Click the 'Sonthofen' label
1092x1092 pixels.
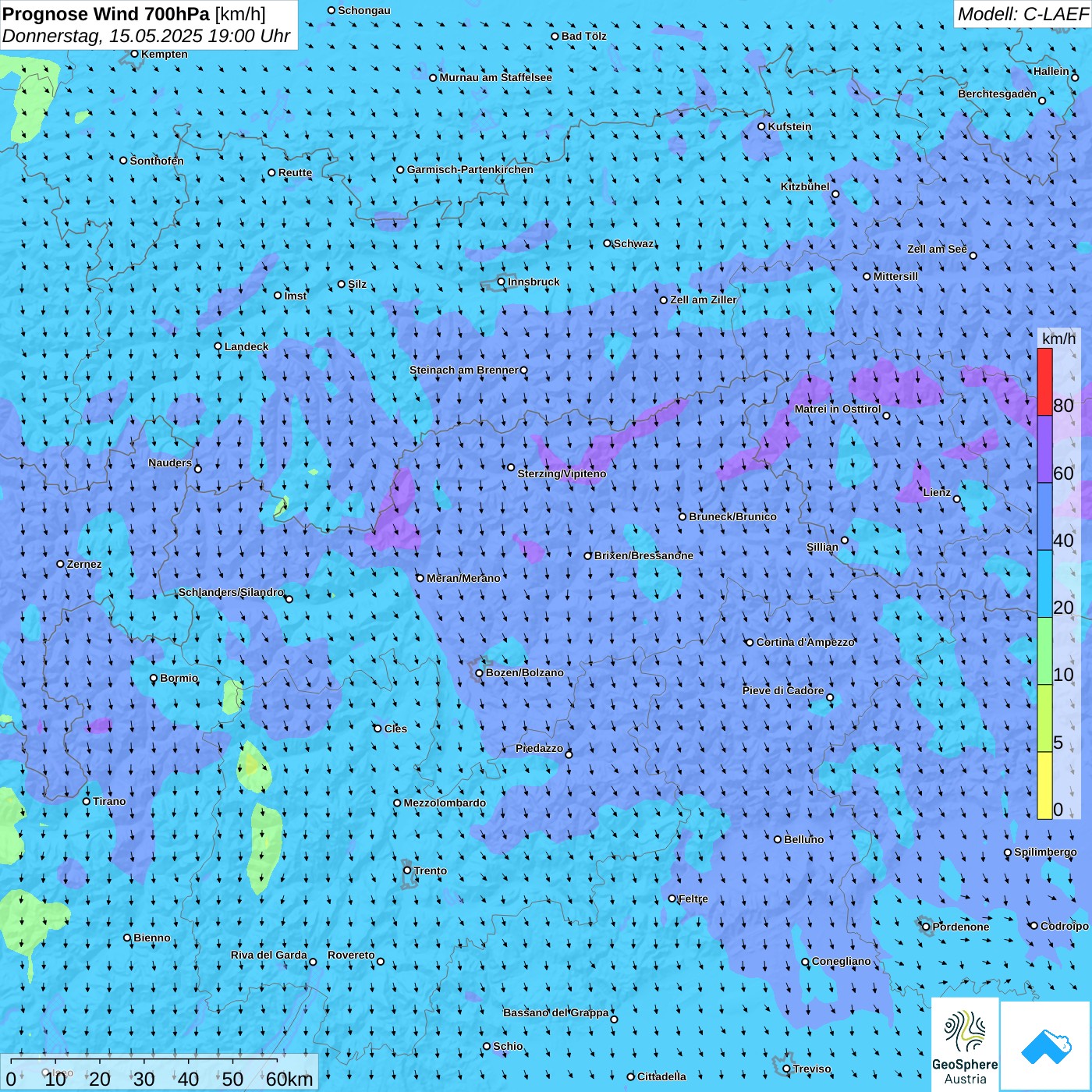click(x=157, y=161)
